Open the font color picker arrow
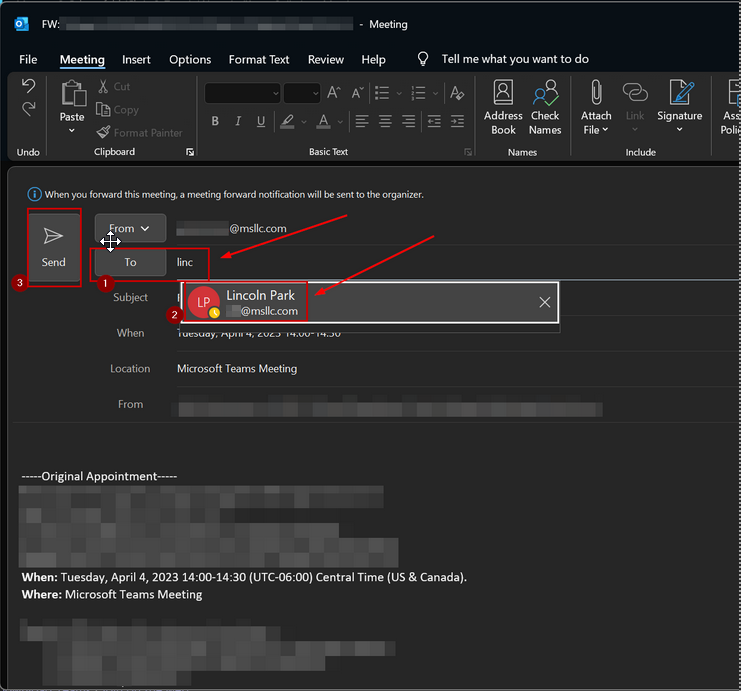The height and width of the screenshot is (691, 741). (x=339, y=121)
